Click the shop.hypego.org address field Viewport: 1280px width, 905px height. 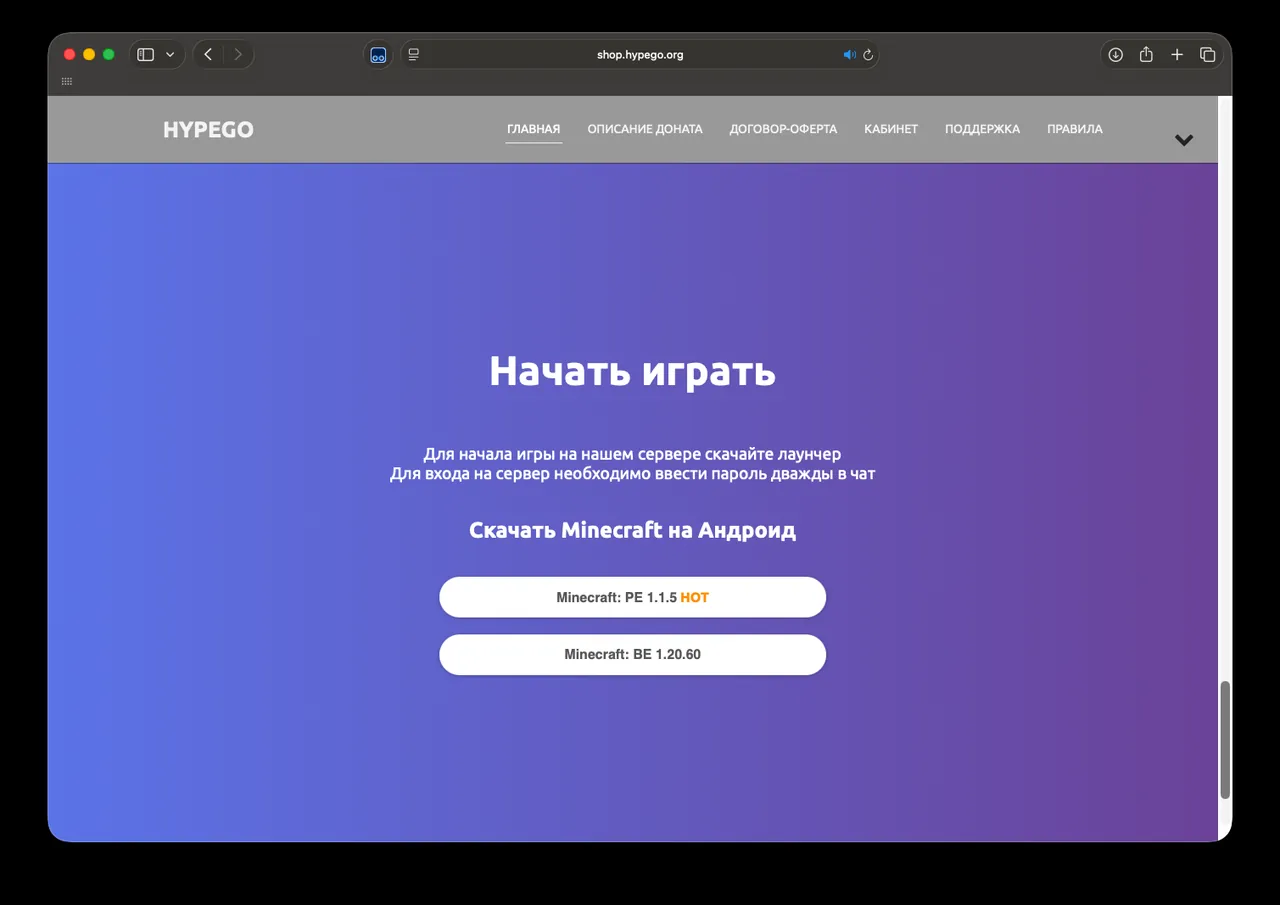pos(640,55)
